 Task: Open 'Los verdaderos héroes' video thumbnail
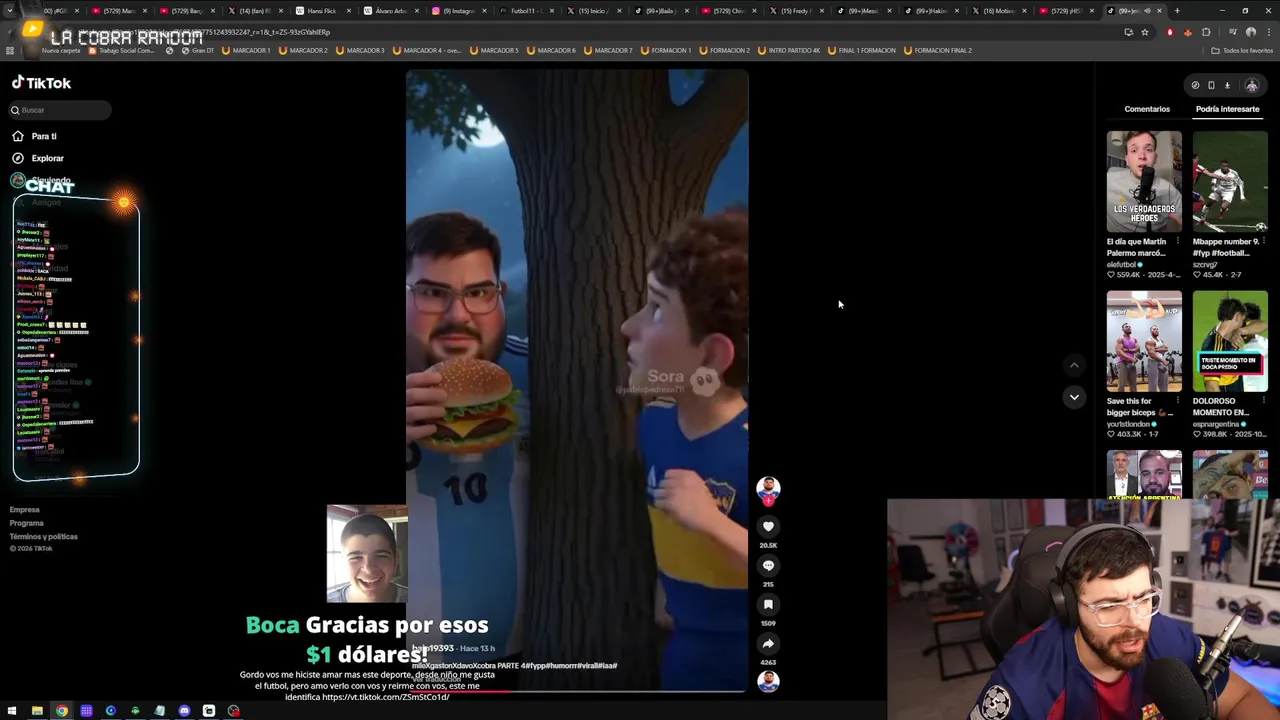pyautogui.click(x=1144, y=181)
